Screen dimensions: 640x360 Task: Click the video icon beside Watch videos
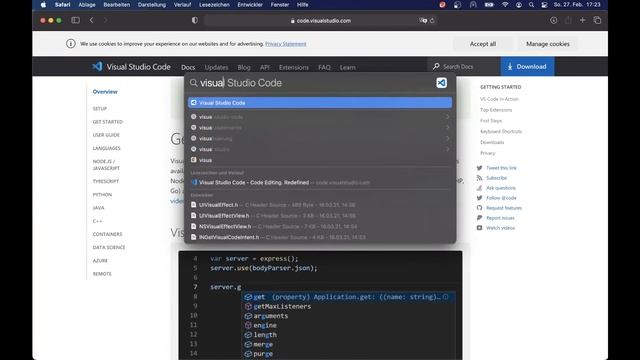(479, 228)
